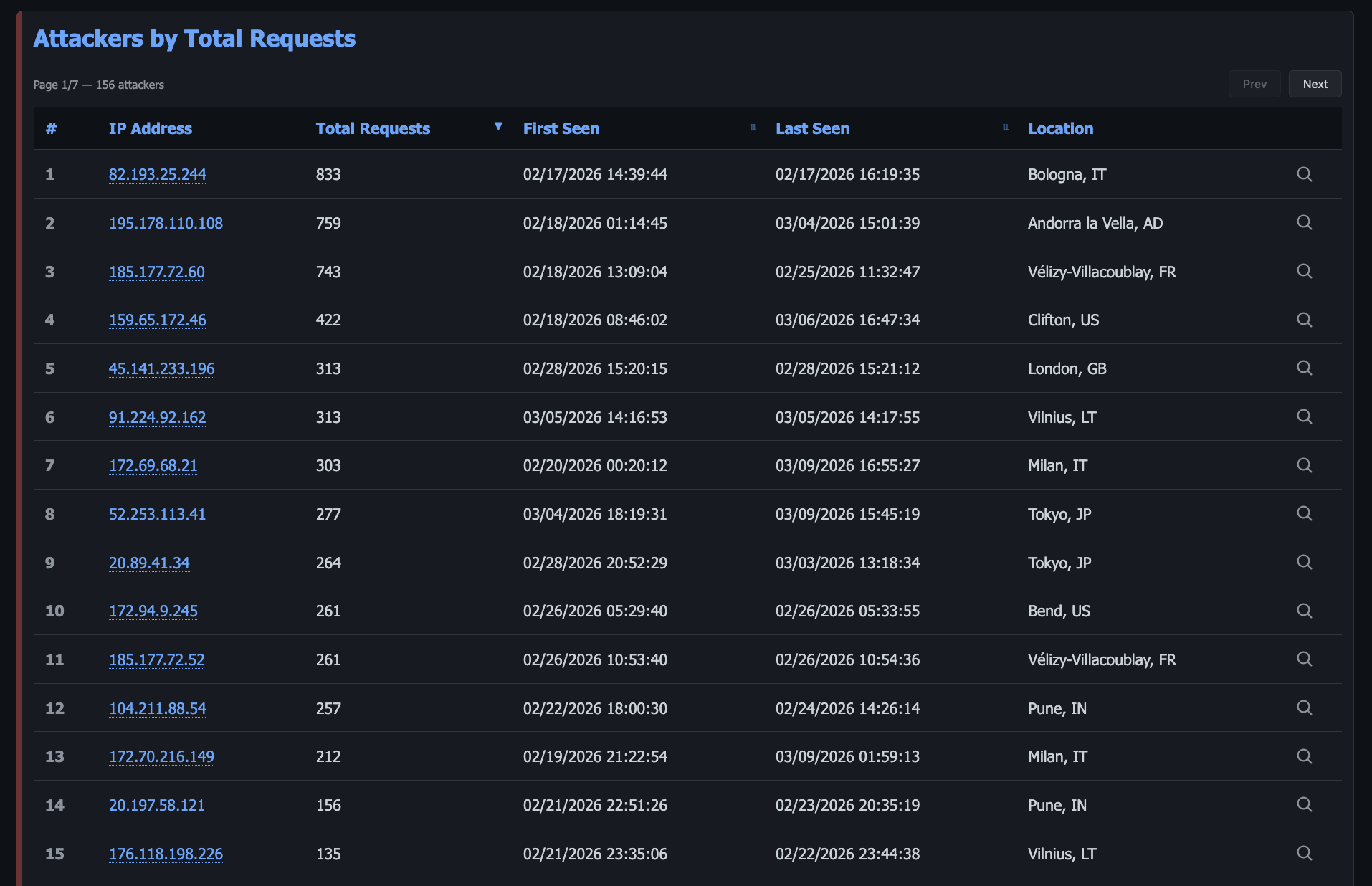This screenshot has width=1372, height=886.
Task: Click the magnifier icon on Milan row 172.69.68.21
Action: pyautogui.click(x=1305, y=465)
